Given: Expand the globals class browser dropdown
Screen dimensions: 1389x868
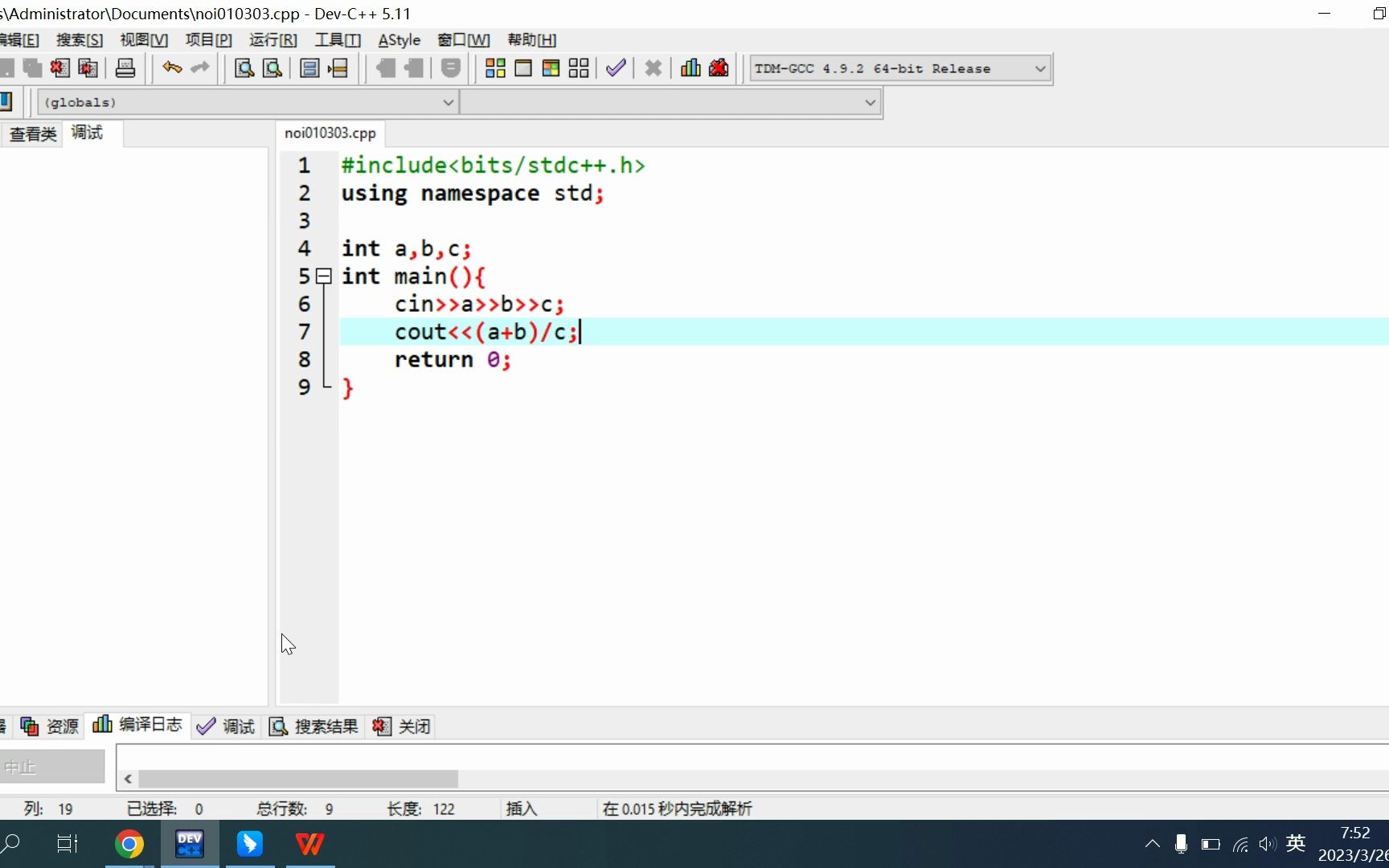Looking at the screenshot, I should coord(448,102).
